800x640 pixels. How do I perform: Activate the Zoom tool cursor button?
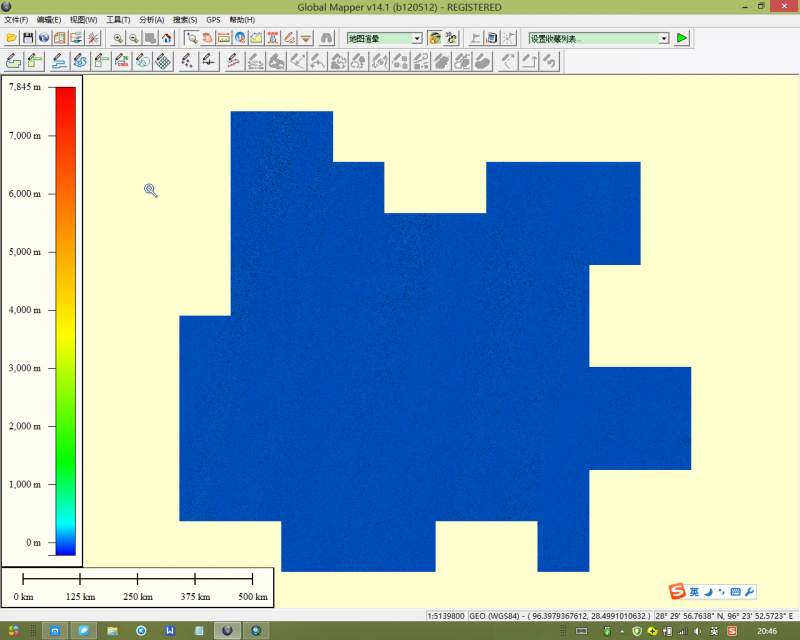point(192,38)
